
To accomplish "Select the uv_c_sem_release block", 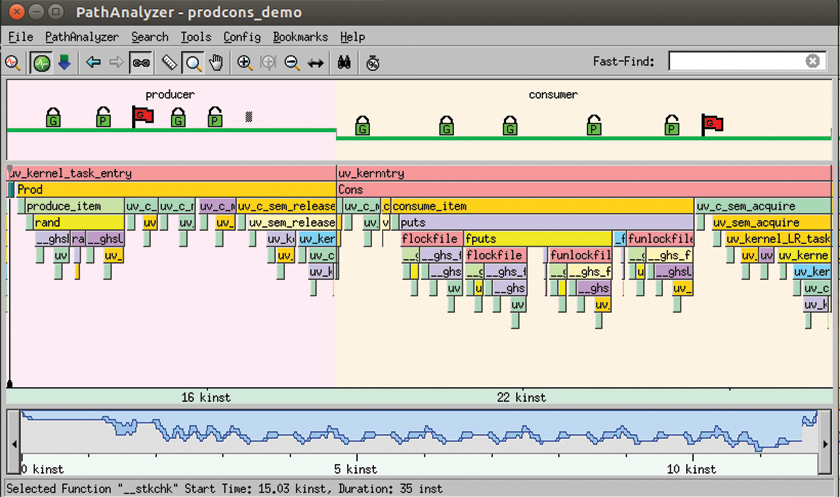I will [286, 206].
